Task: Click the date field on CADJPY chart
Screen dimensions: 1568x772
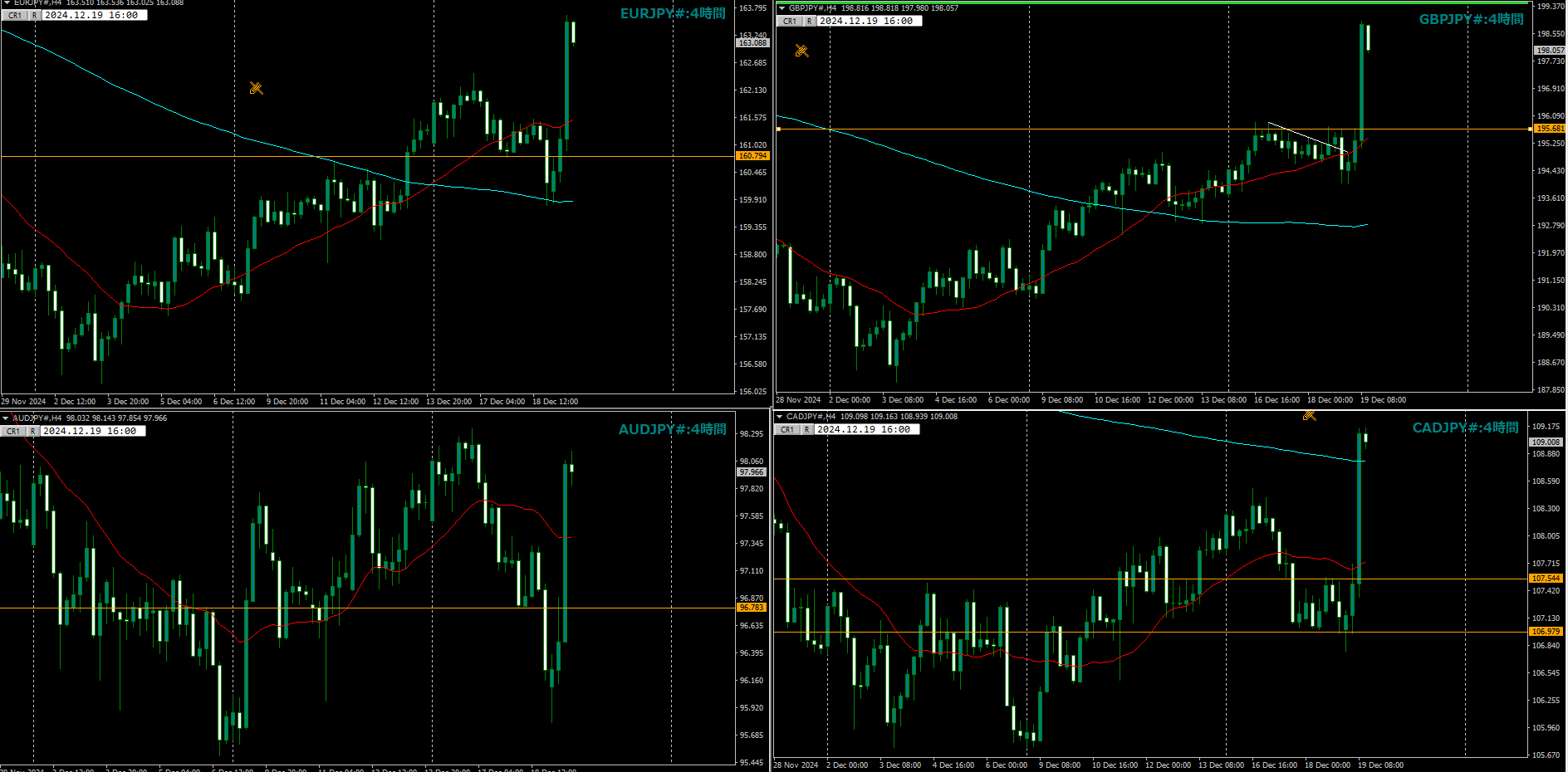Action: (x=866, y=430)
